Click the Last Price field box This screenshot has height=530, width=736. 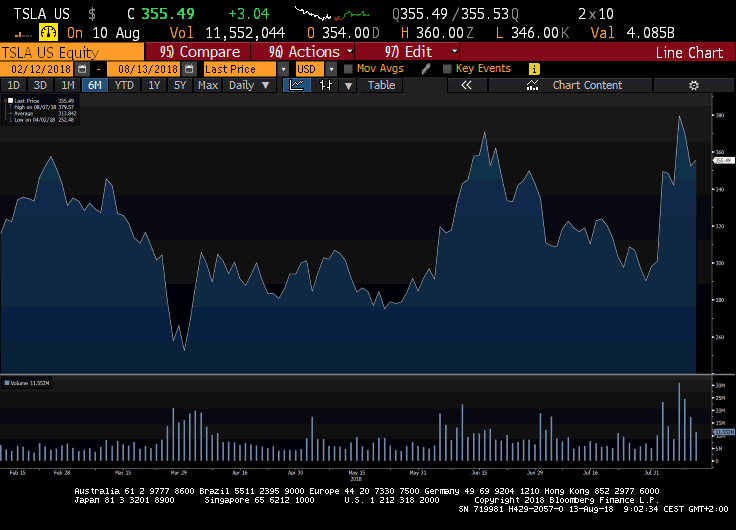(x=240, y=69)
